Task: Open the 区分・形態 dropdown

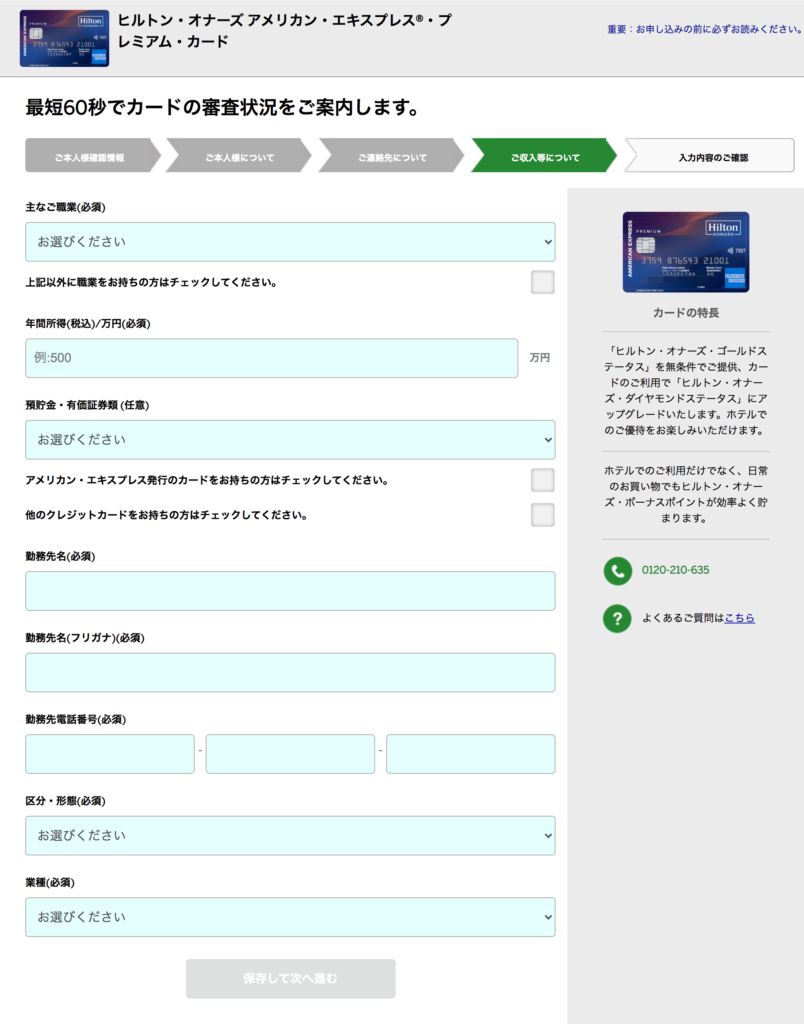Action: coord(291,835)
